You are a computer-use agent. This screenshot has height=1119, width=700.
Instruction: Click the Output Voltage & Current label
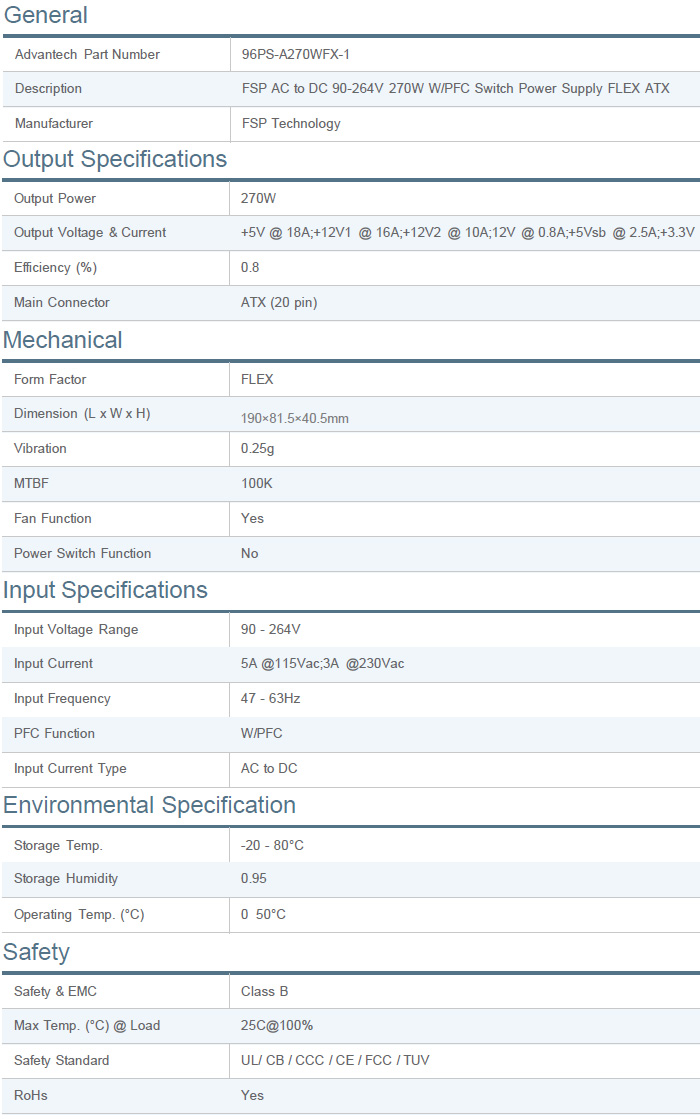pyautogui.click(x=90, y=233)
